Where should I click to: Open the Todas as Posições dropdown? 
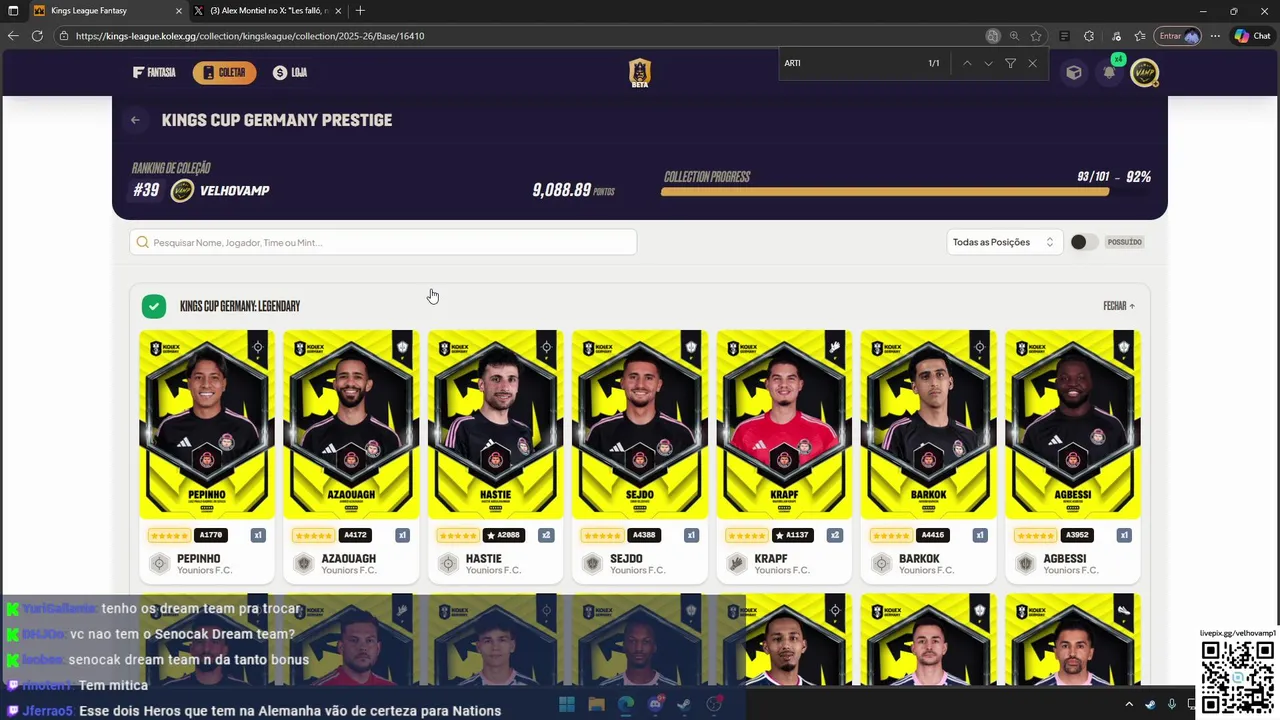pos(1003,242)
